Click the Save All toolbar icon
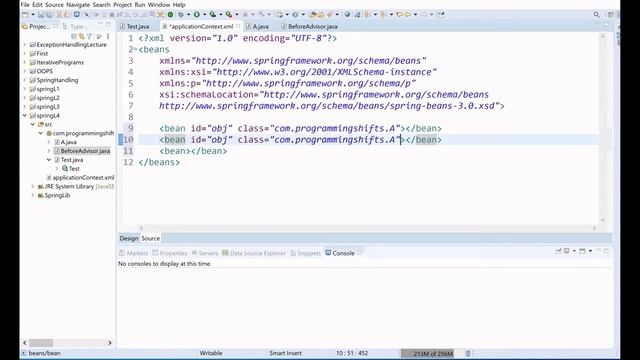The height and width of the screenshot is (360, 640). pyautogui.click(x=49, y=15)
